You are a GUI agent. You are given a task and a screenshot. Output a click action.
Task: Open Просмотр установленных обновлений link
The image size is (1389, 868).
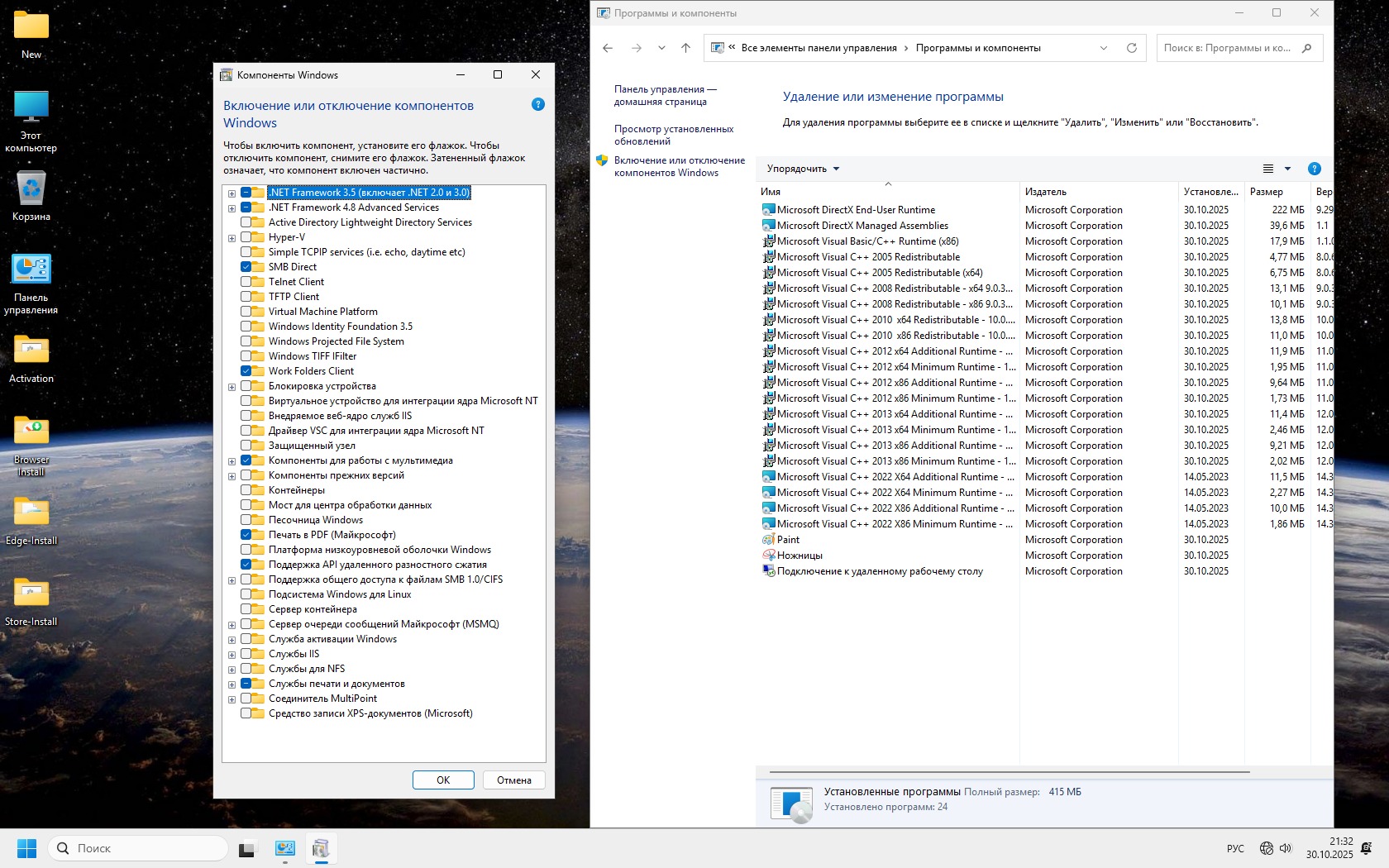point(673,135)
